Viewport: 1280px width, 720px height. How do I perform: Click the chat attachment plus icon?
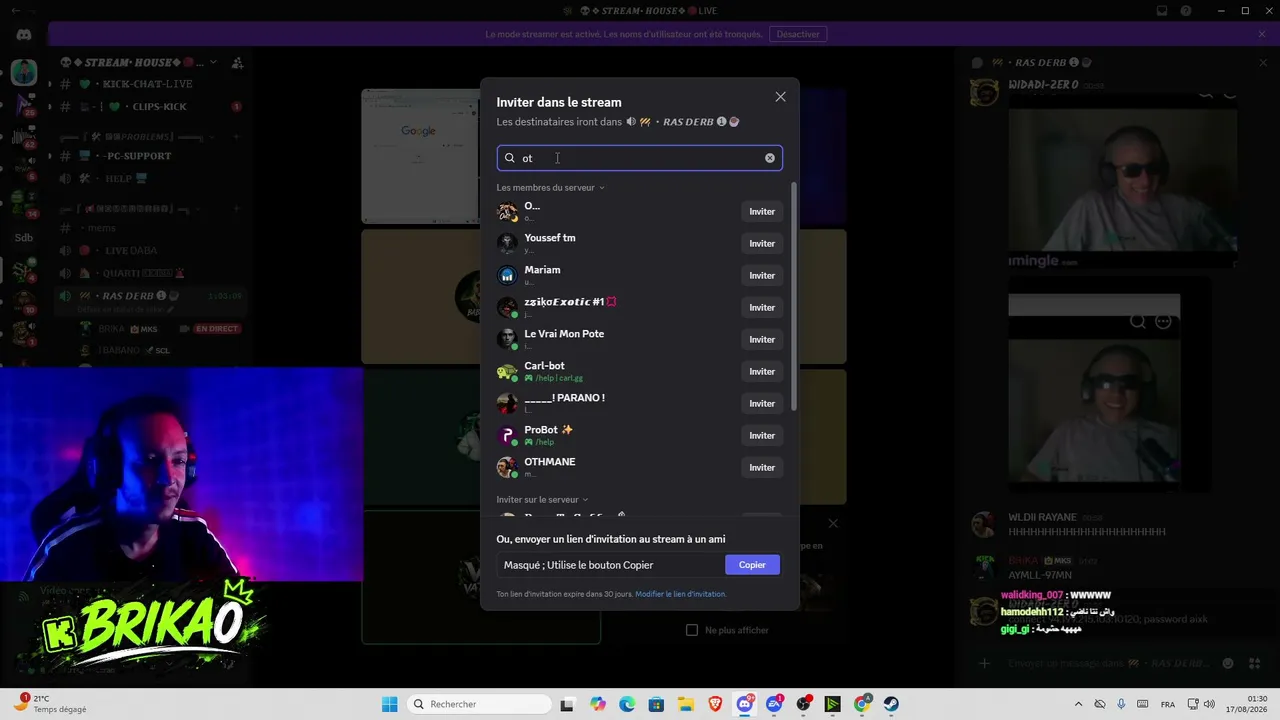pyautogui.click(x=984, y=663)
